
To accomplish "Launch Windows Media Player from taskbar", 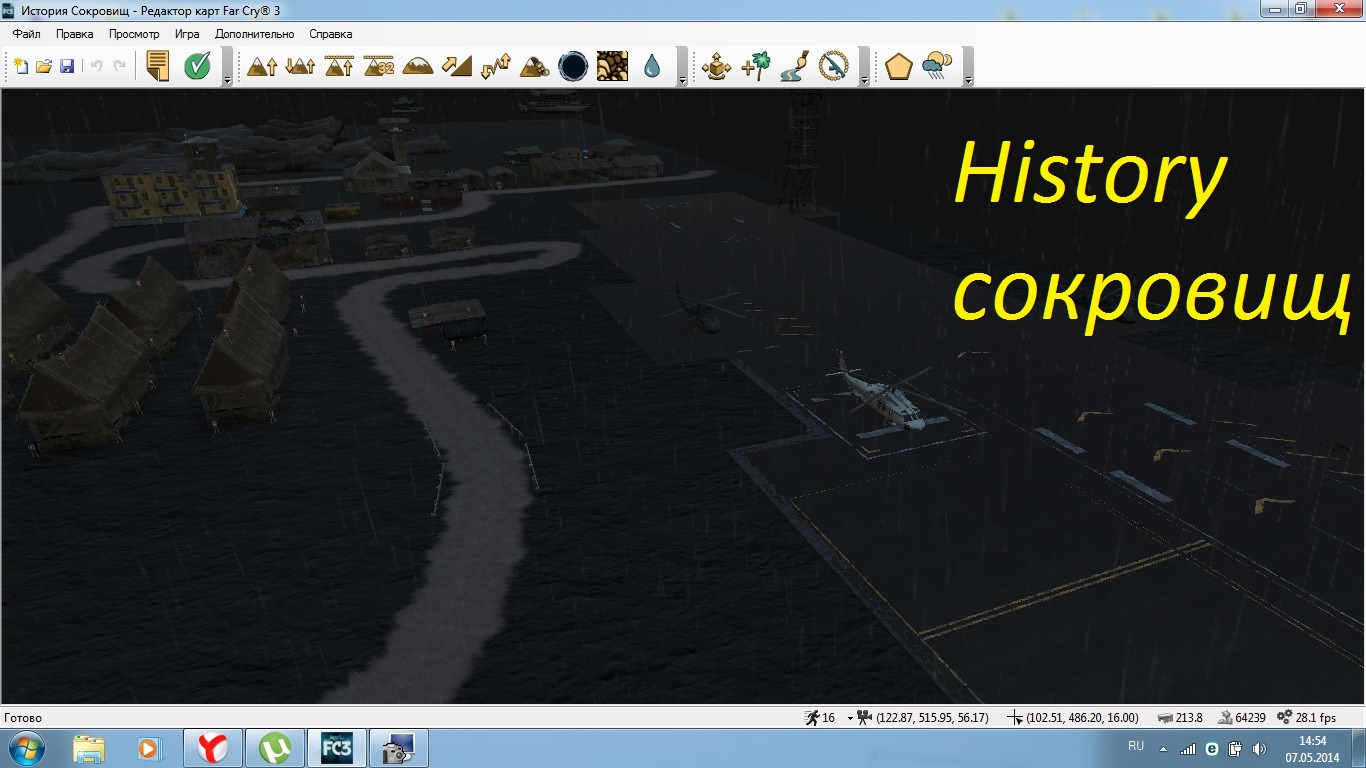I will [x=148, y=748].
